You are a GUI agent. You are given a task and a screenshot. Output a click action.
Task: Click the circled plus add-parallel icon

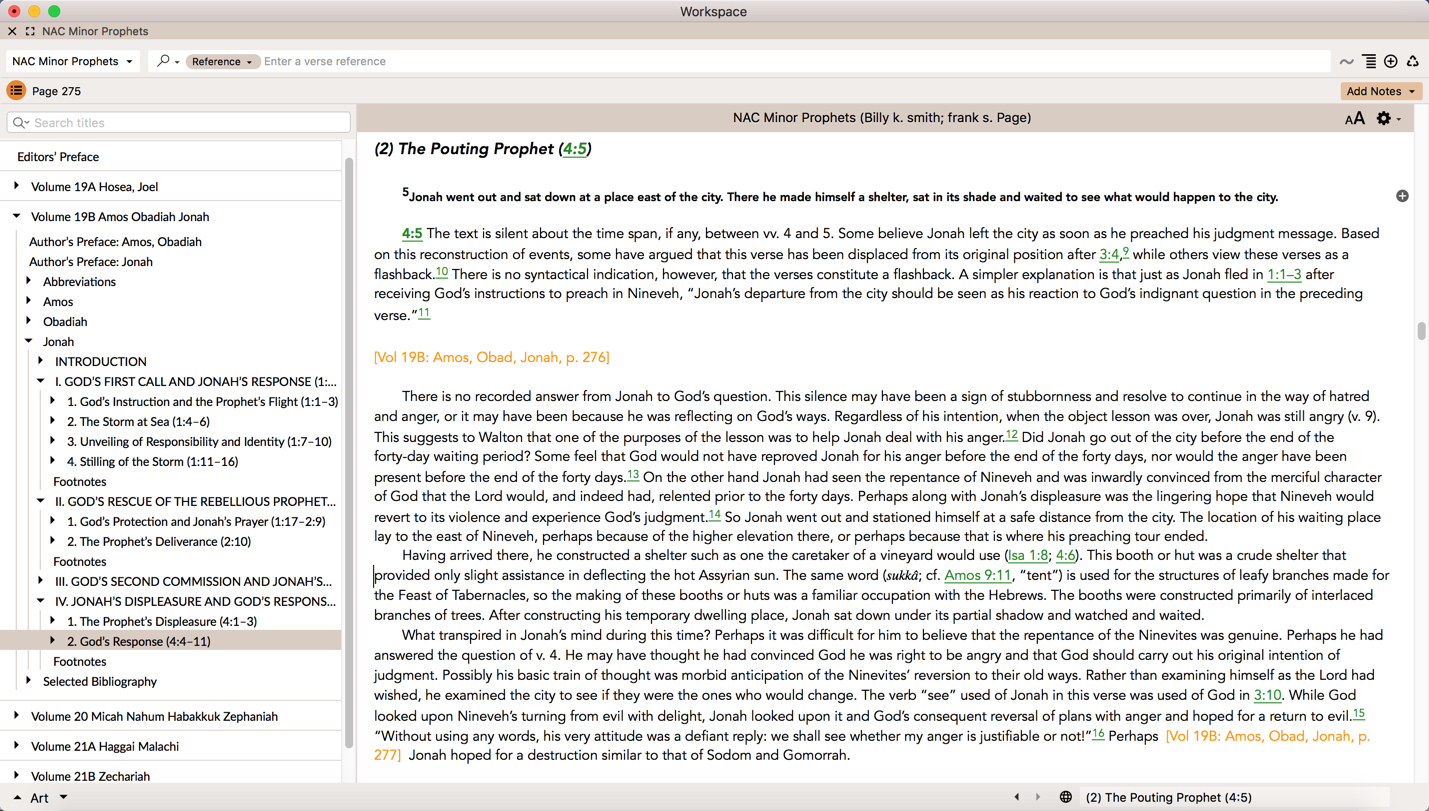coord(1390,62)
